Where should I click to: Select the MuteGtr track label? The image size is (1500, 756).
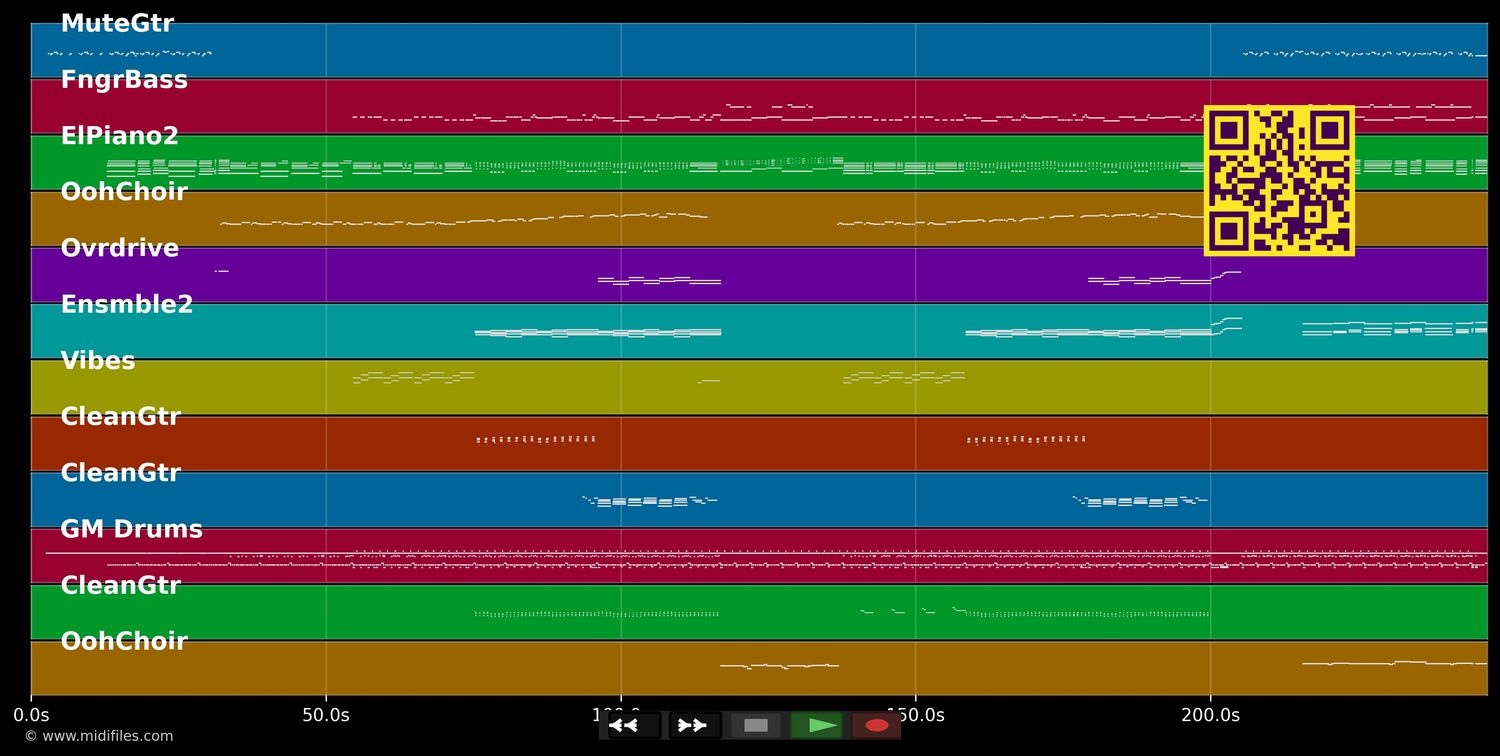tap(117, 24)
